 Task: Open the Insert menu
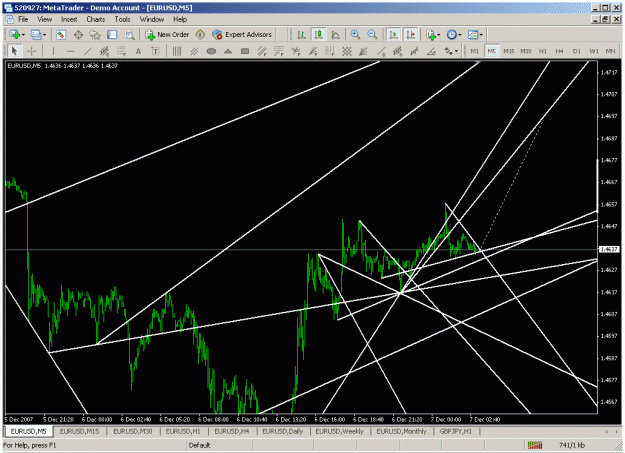click(x=69, y=19)
